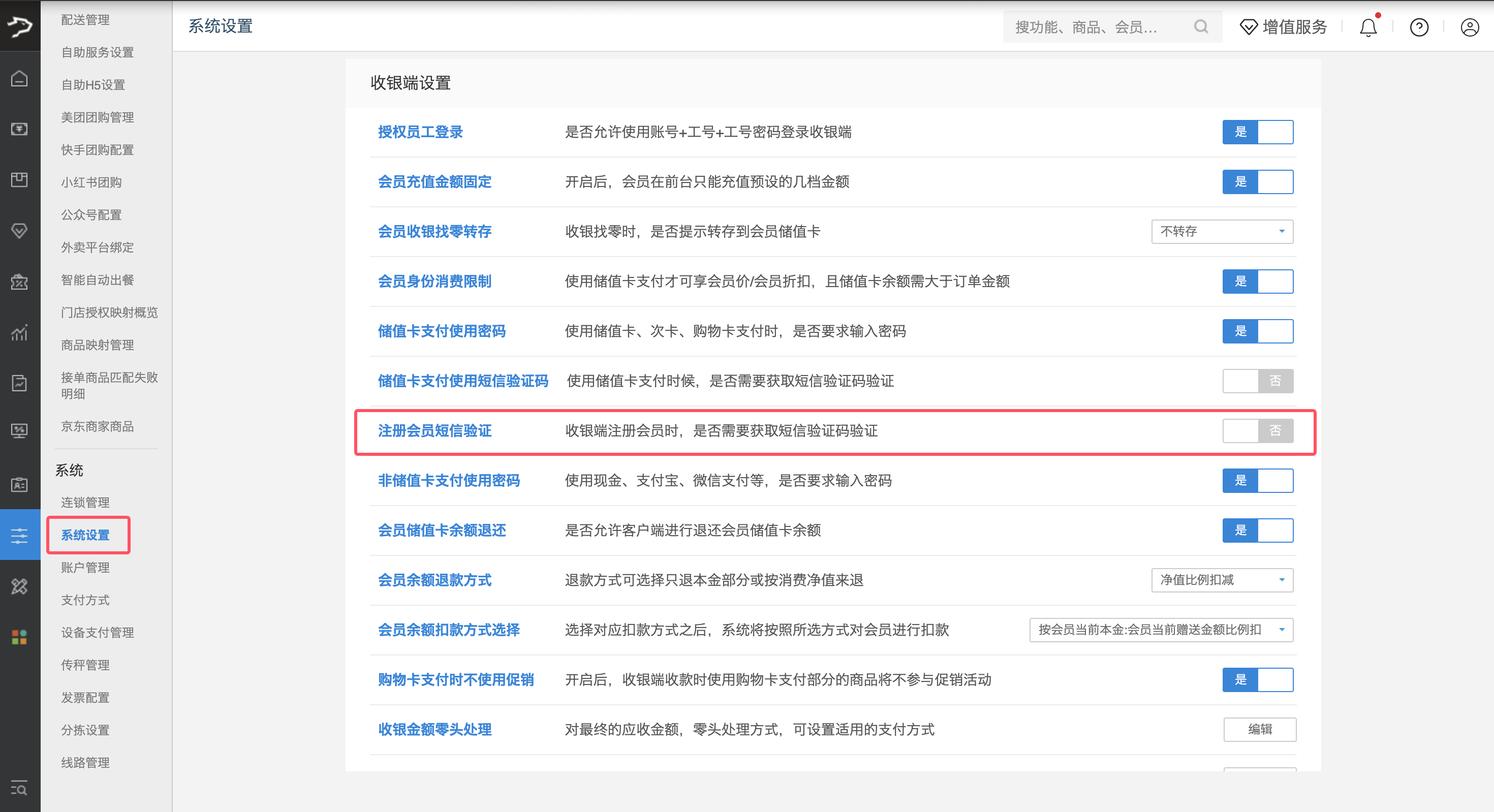The width and height of the screenshot is (1494, 812).
Task: Toggle 购物卡支付时不使用促销 switch
Action: coord(1258,680)
